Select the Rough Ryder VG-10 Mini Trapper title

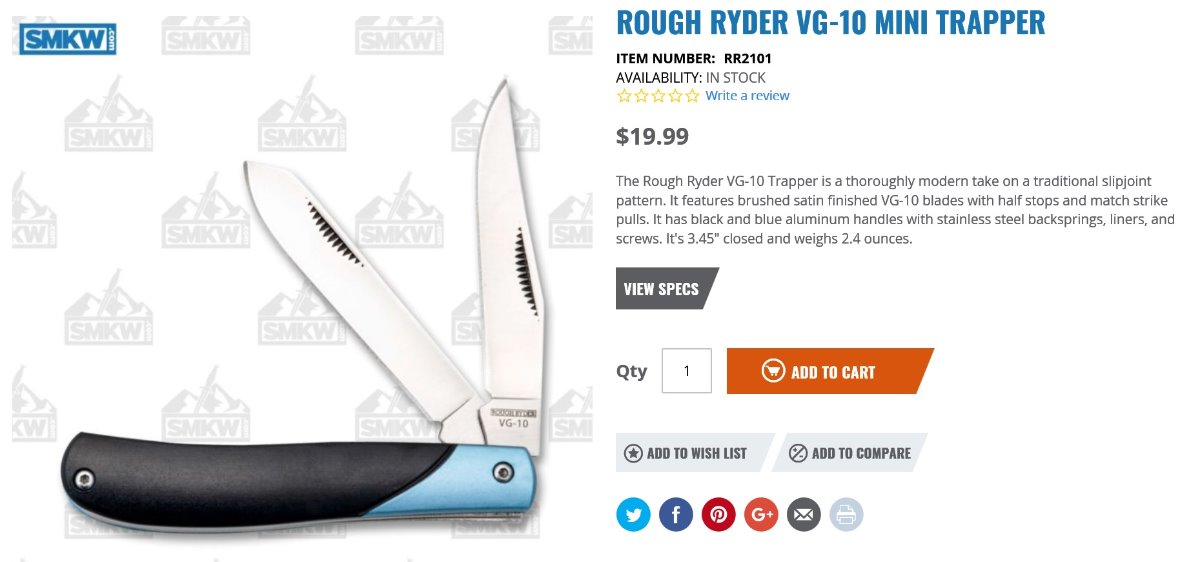click(x=831, y=21)
